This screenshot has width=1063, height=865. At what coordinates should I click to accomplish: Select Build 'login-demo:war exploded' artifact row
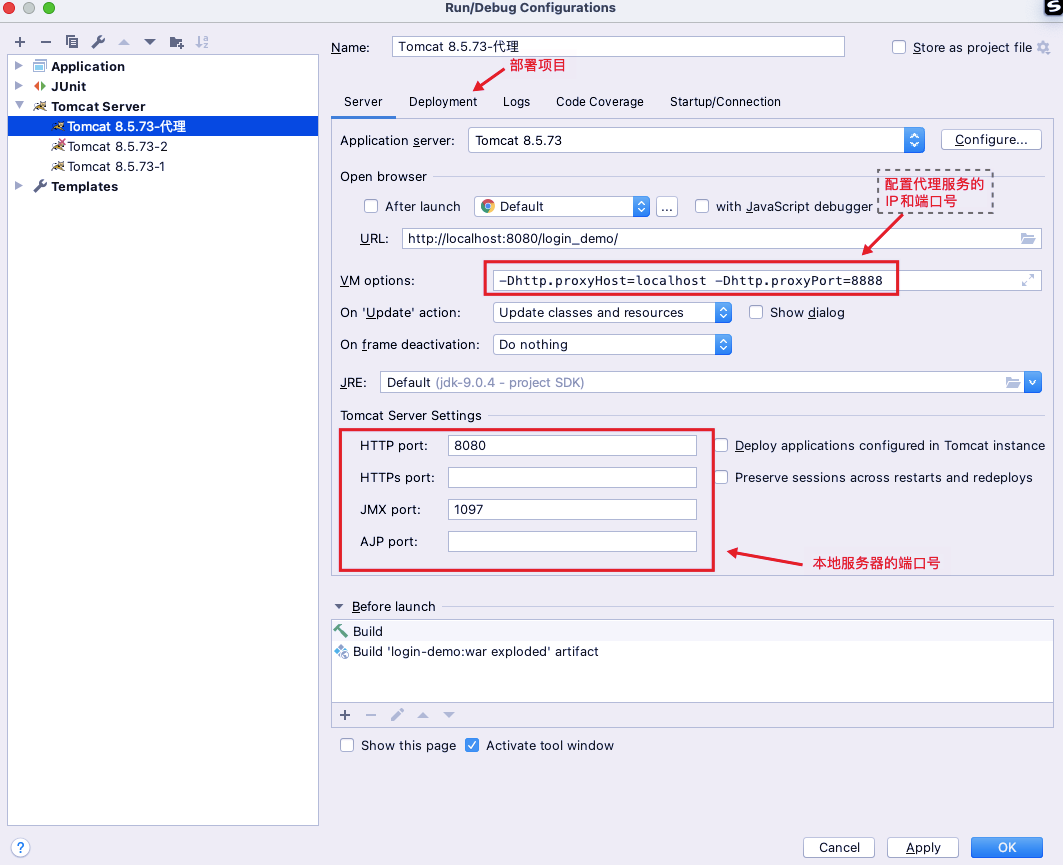(691, 651)
